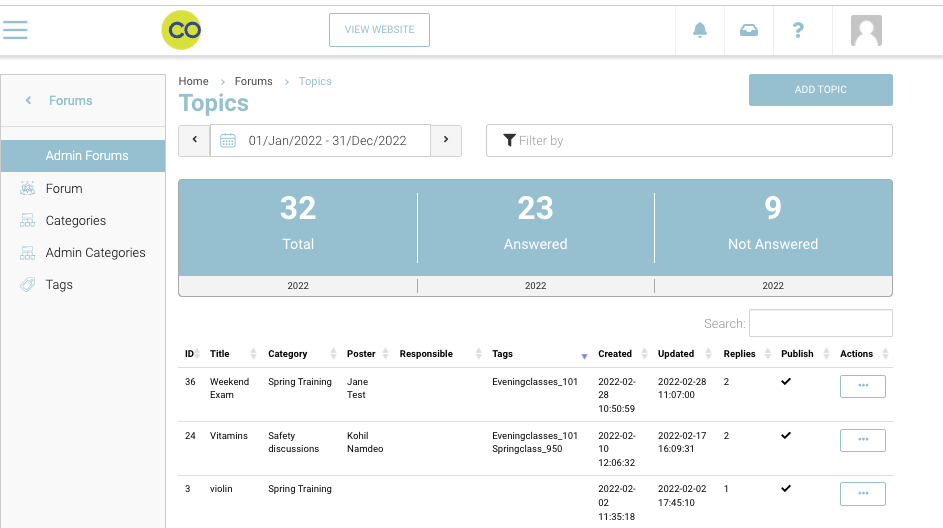The height and width of the screenshot is (528, 943).
Task: Open Categories in the sidebar
Action: click(75, 221)
